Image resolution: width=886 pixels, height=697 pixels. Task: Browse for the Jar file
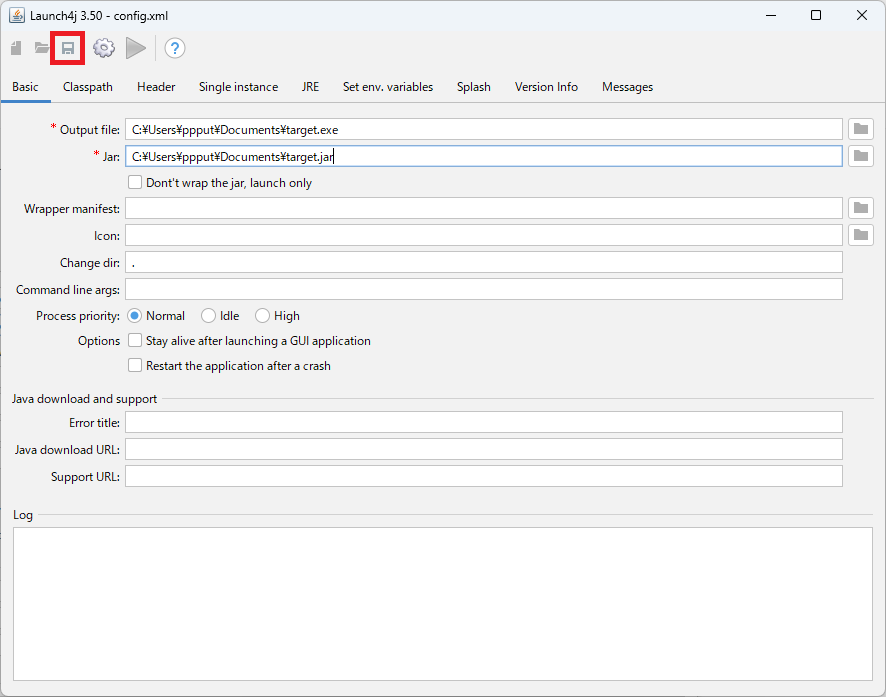pyautogui.click(x=860, y=156)
